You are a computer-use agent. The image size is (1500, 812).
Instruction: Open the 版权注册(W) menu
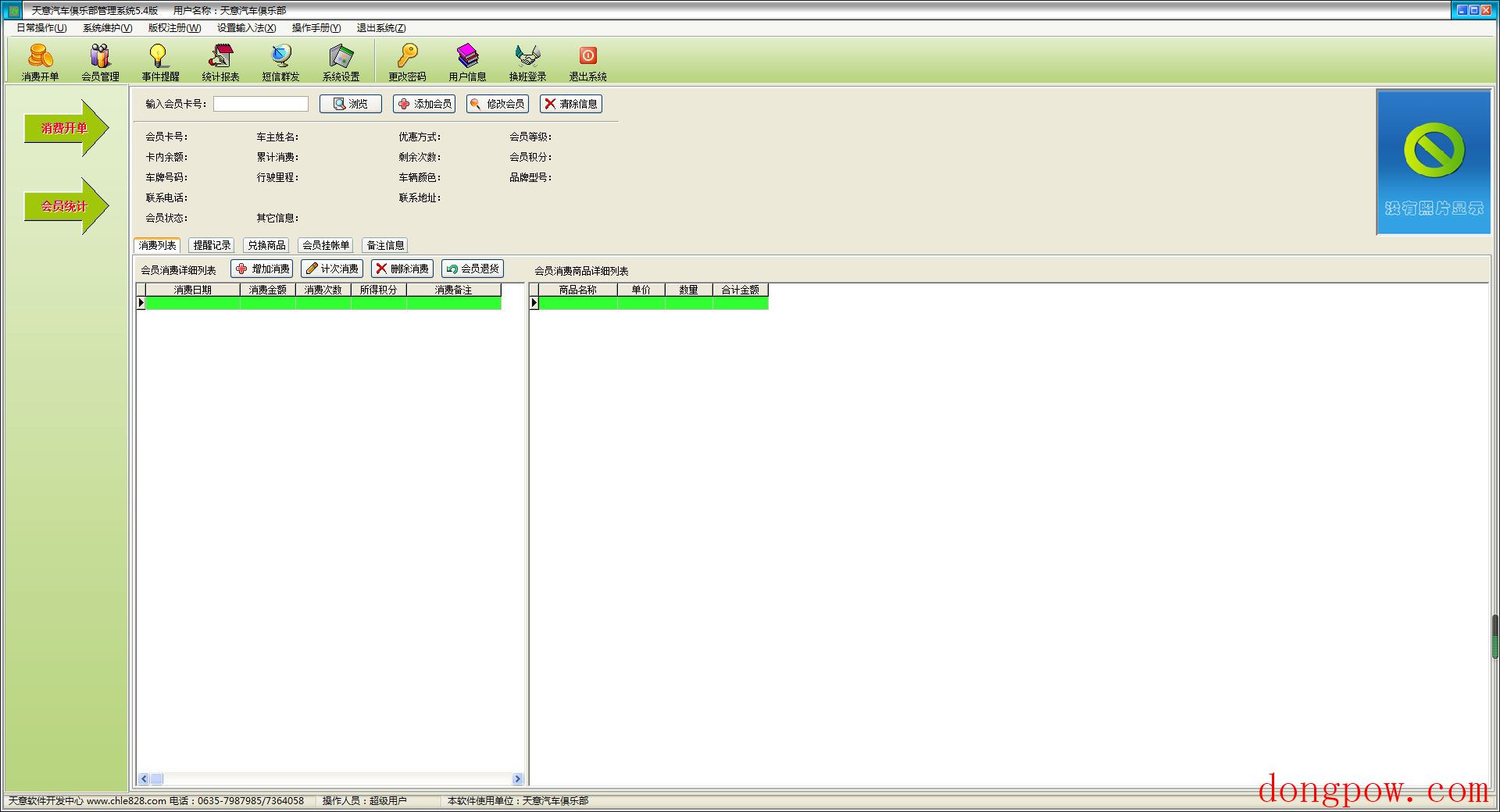click(174, 28)
